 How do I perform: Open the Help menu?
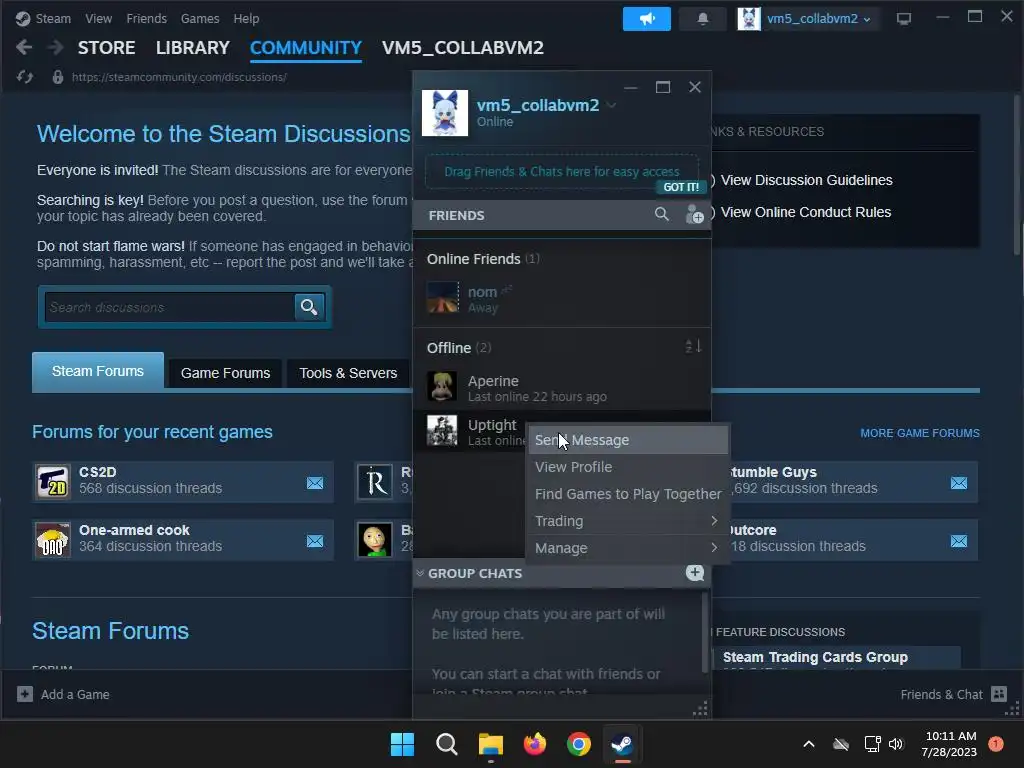pyautogui.click(x=246, y=18)
